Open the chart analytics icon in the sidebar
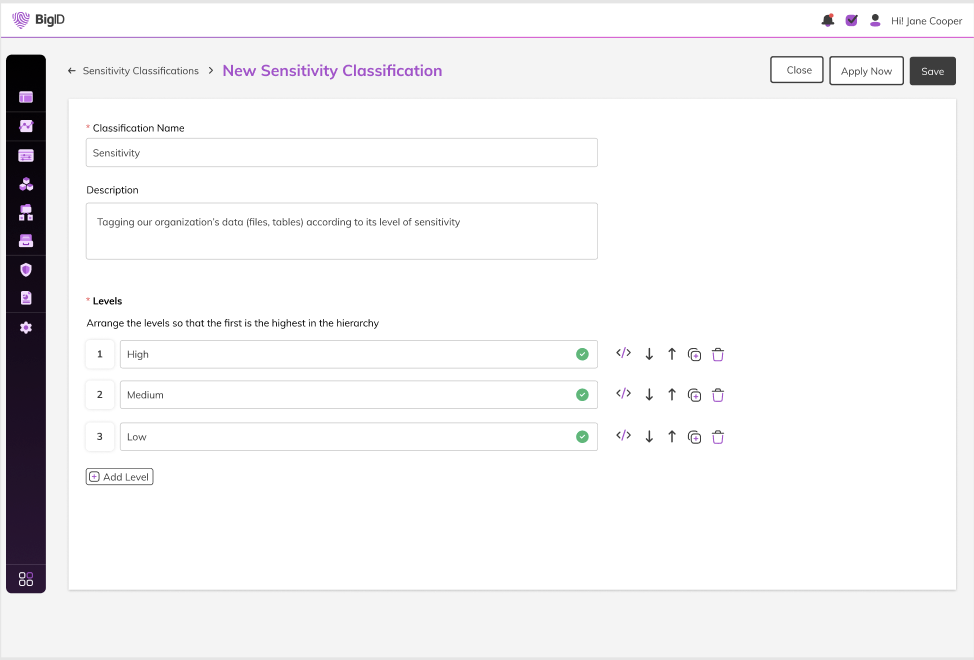Image resolution: width=974 pixels, height=660 pixels. (26, 126)
